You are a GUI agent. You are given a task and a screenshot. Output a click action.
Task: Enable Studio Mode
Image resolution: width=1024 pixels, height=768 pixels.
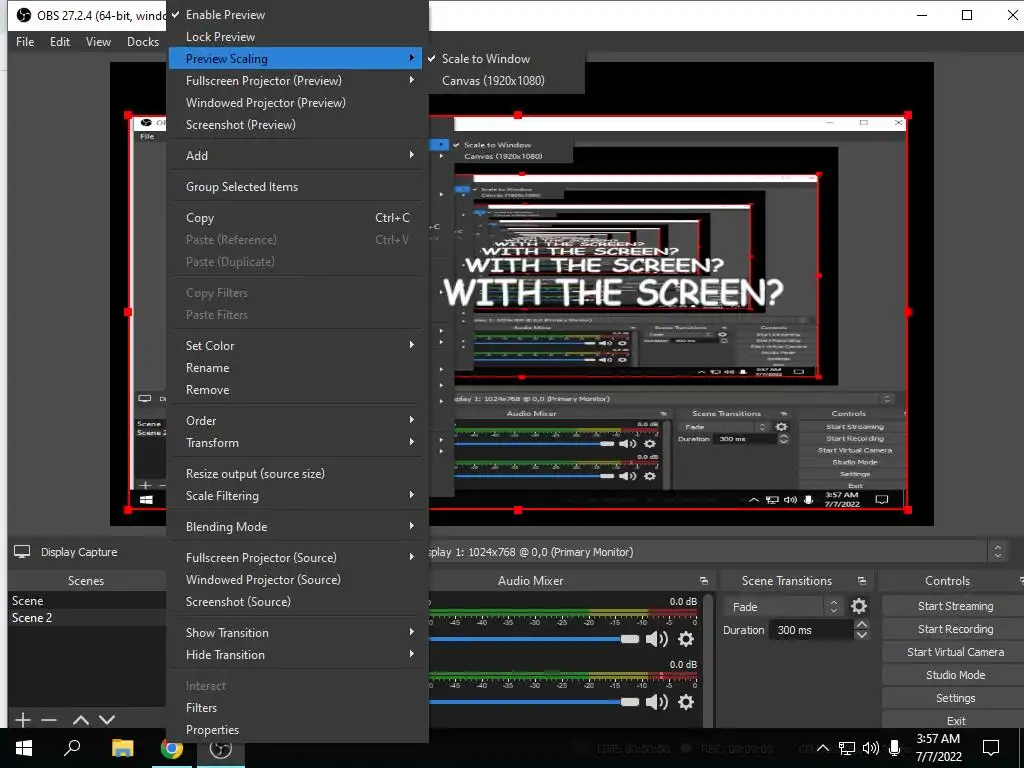[x=955, y=675]
